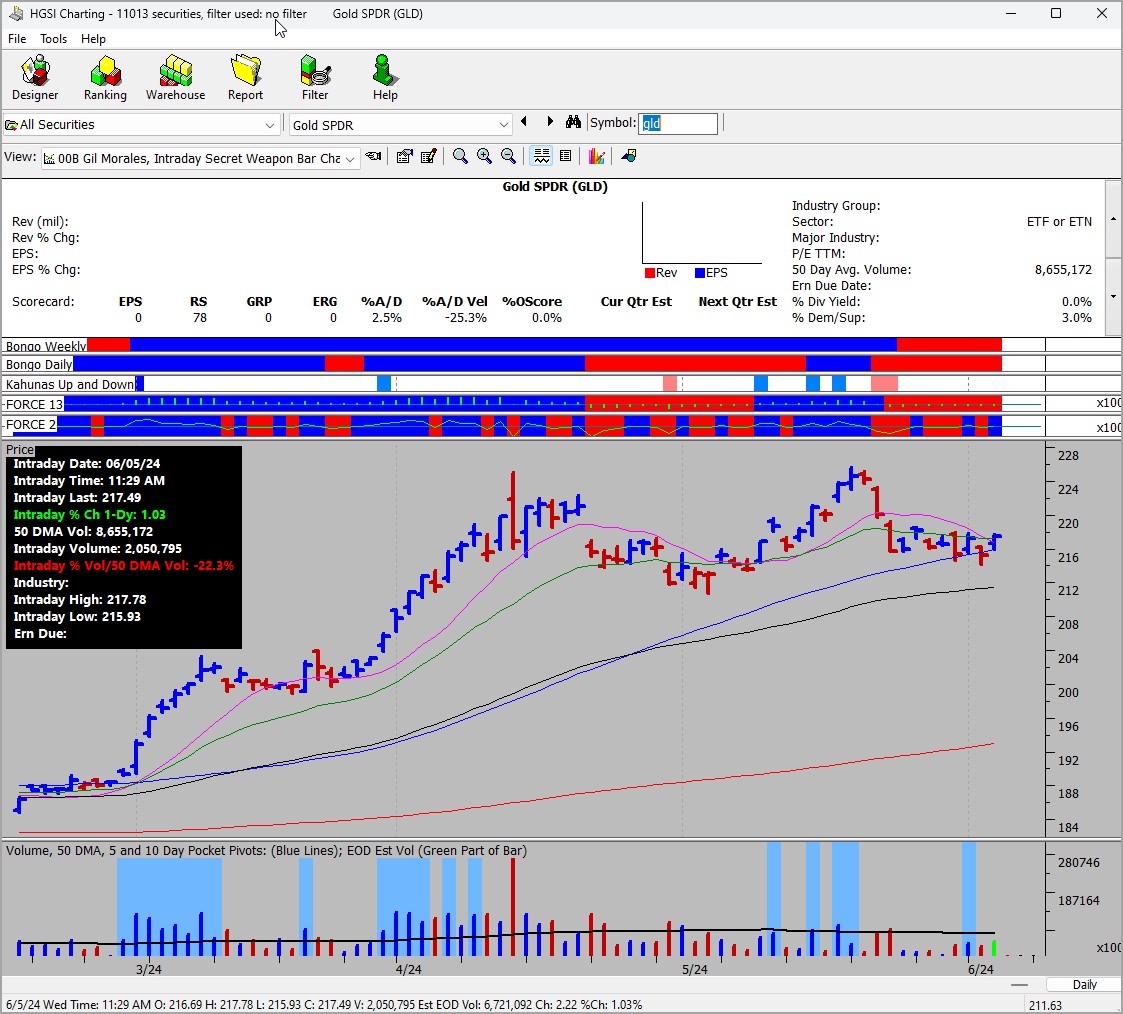Open the Filter tool in the toolbar
Screen dimensions: 1123x1014
(x=315, y=78)
